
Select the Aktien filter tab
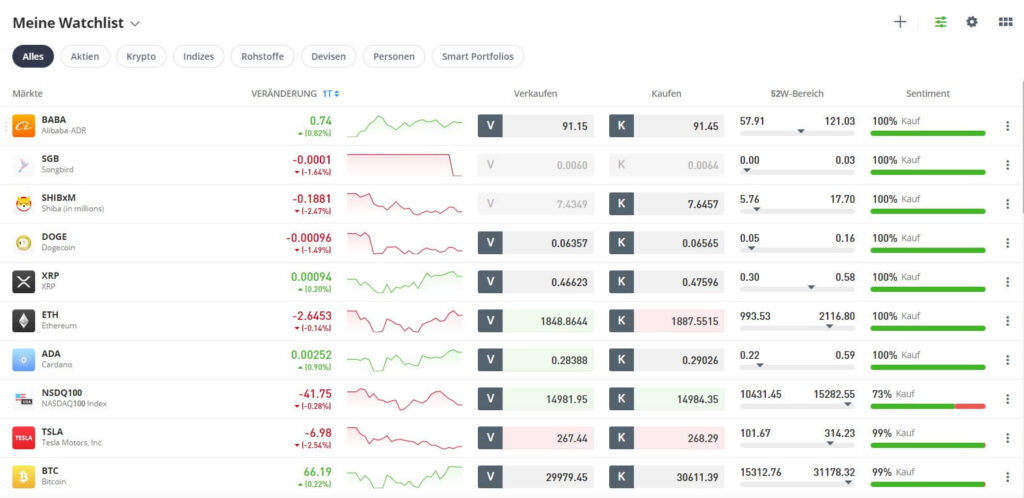85,57
